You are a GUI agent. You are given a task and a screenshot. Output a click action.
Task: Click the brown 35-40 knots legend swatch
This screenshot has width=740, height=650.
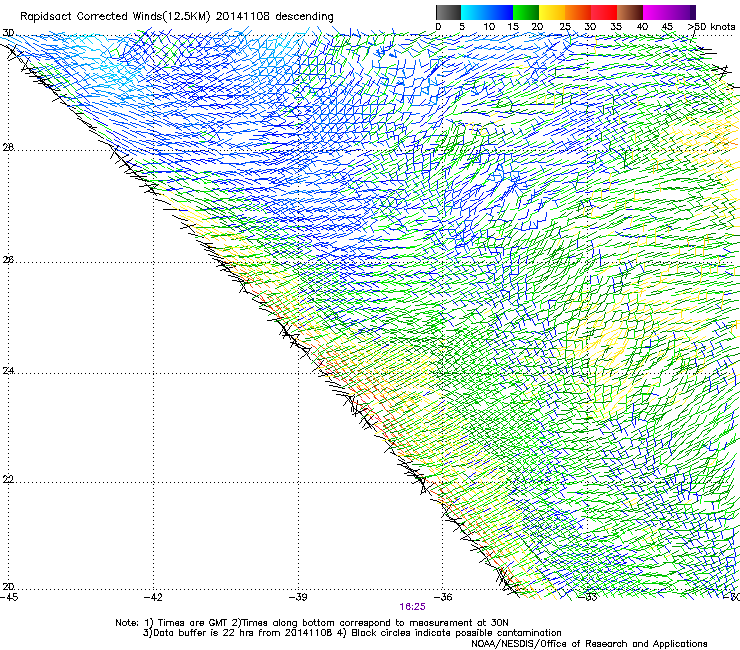pyautogui.click(x=630, y=12)
